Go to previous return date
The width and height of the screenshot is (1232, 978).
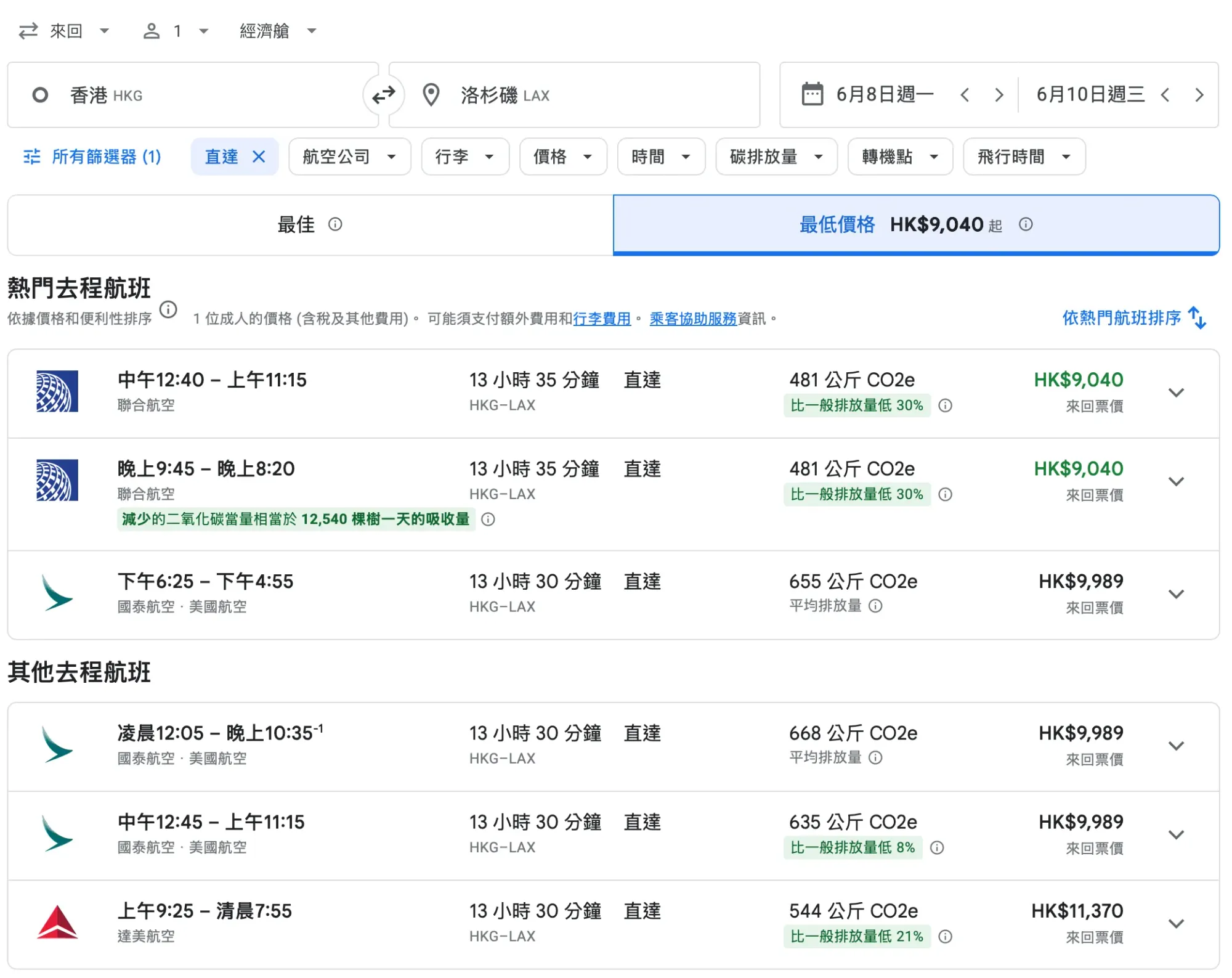(x=1165, y=95)
